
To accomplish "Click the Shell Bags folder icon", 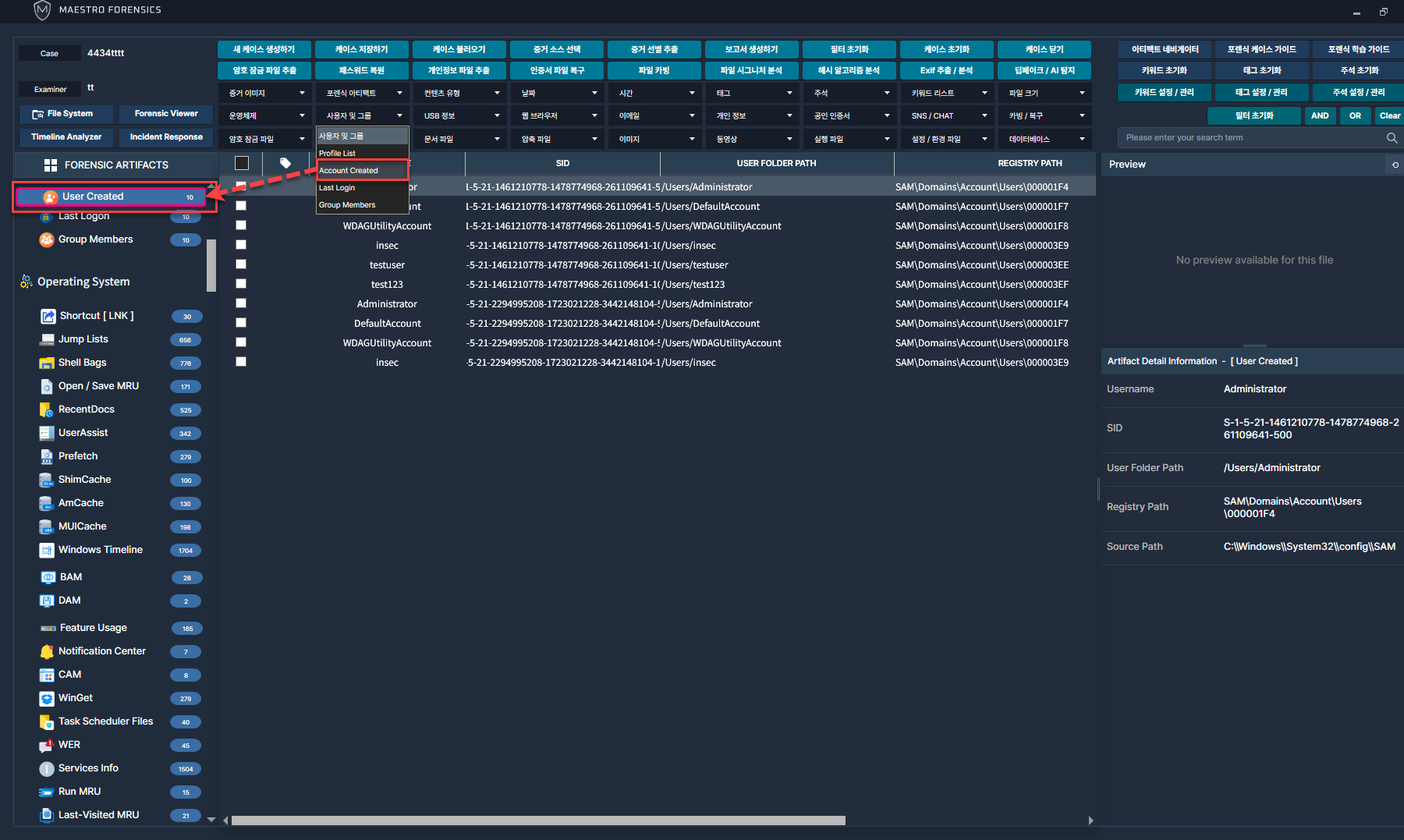I will pos(47,363).
